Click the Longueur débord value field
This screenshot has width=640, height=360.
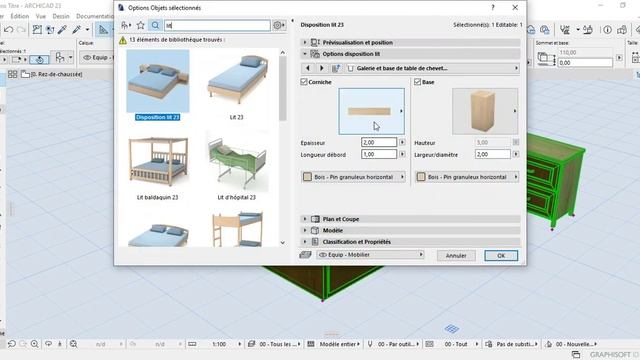coord(379,154)
